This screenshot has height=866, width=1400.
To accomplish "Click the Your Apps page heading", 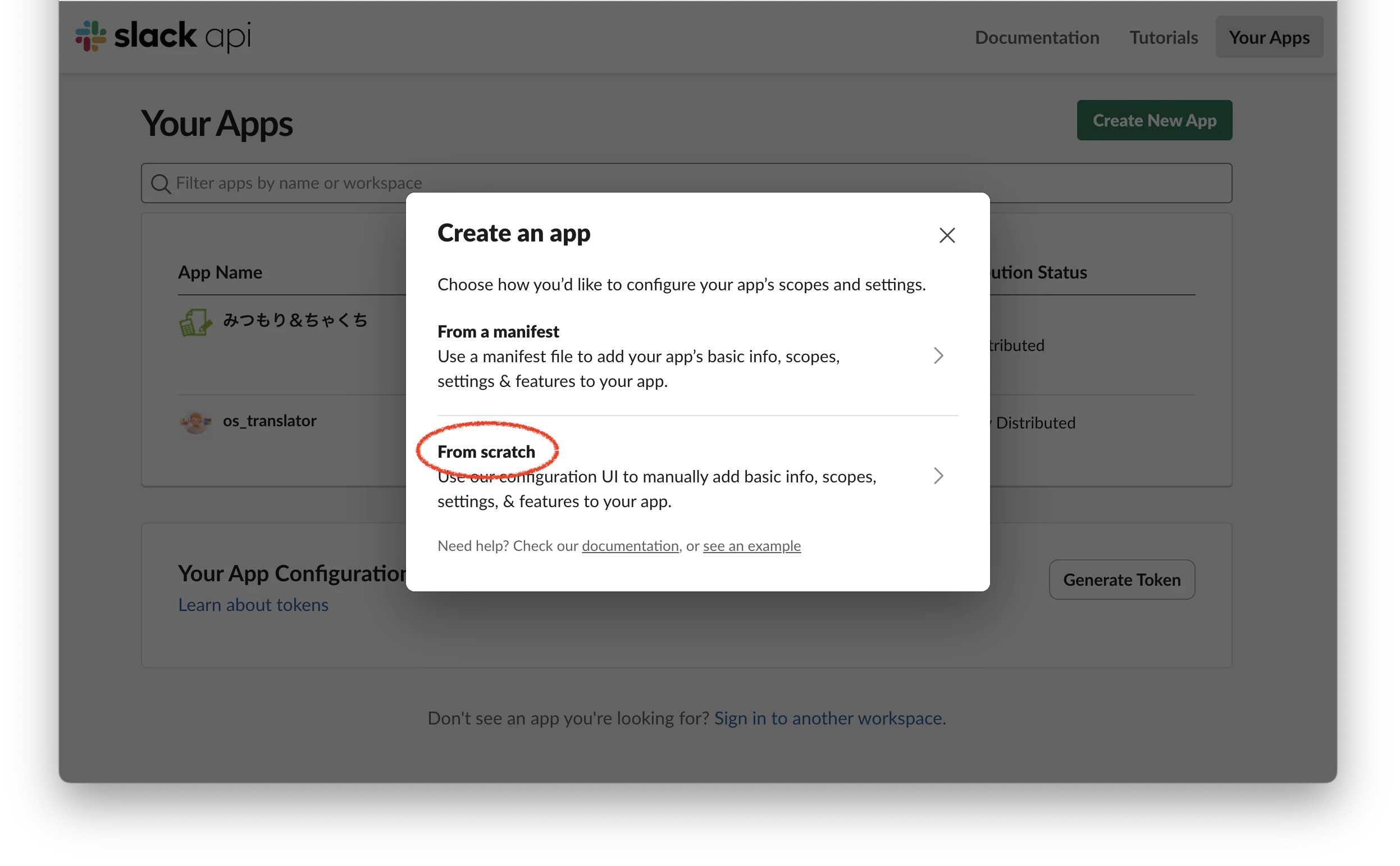I will (x=217, y=124).
